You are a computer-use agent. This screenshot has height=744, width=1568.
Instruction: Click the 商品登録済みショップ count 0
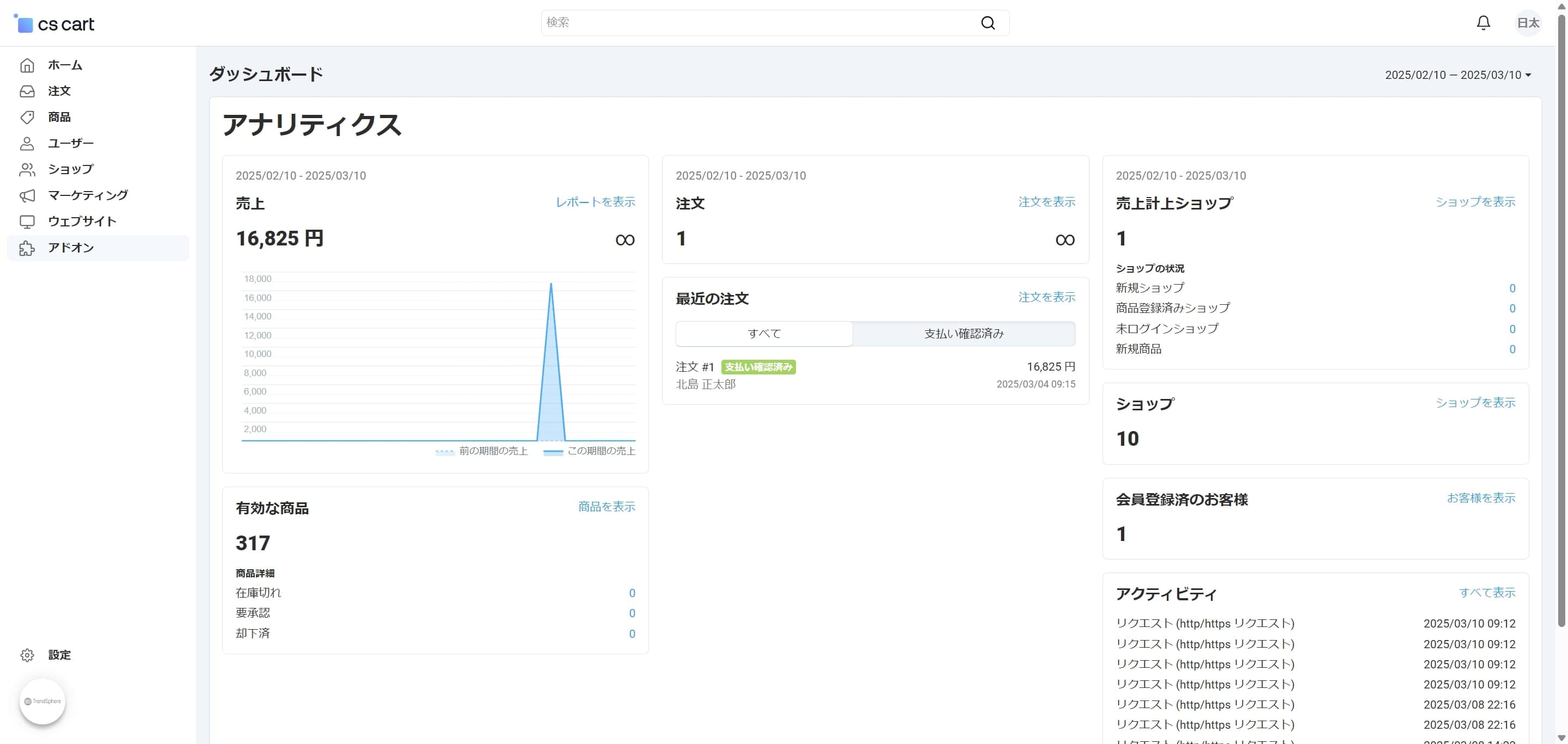[x=1512, y=309]
